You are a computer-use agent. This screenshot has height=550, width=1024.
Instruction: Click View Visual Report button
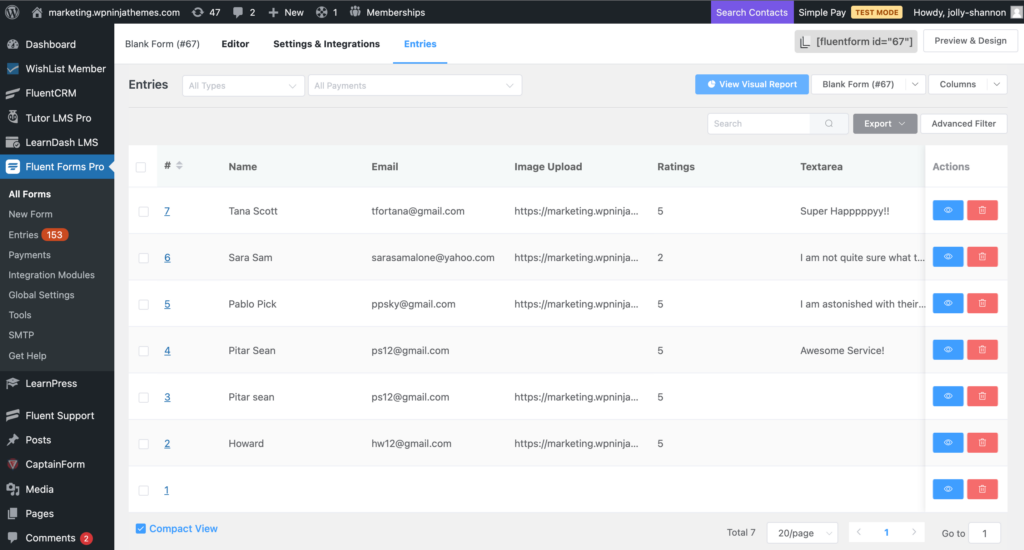coord(752,84)
